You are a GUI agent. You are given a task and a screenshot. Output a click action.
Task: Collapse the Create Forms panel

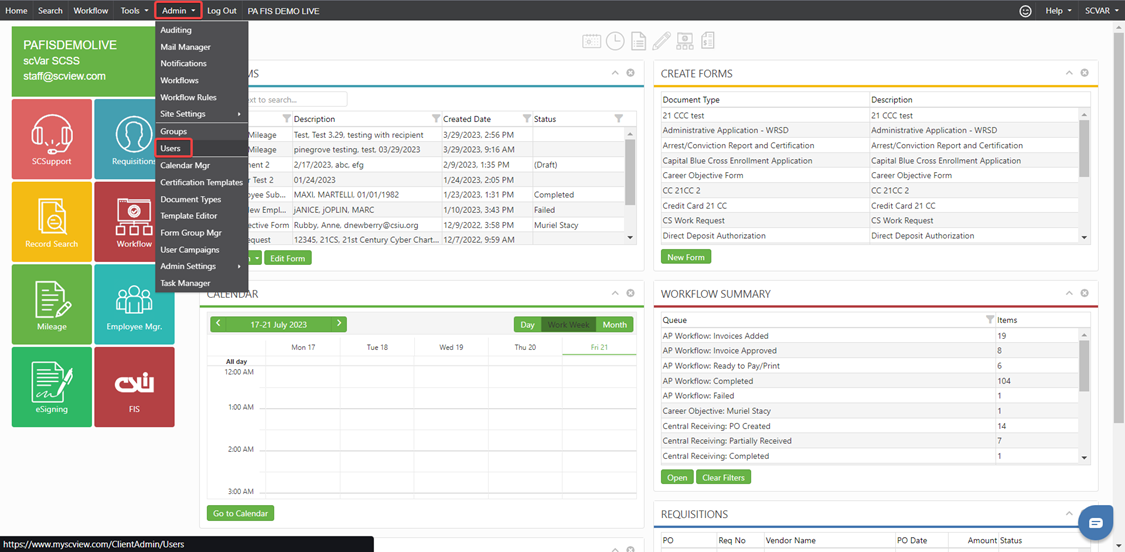(x=1069, y=73)
